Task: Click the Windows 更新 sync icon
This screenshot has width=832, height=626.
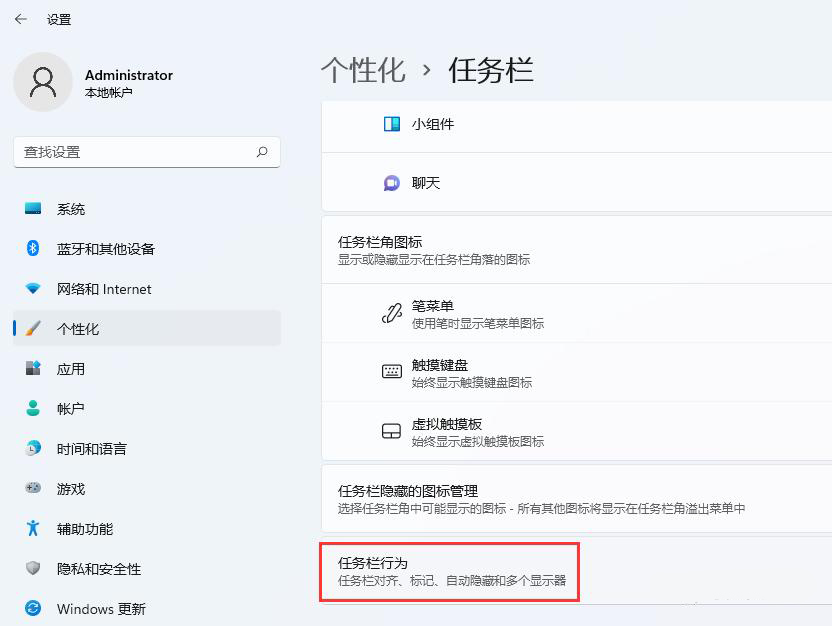Action: tap(33, 608)
